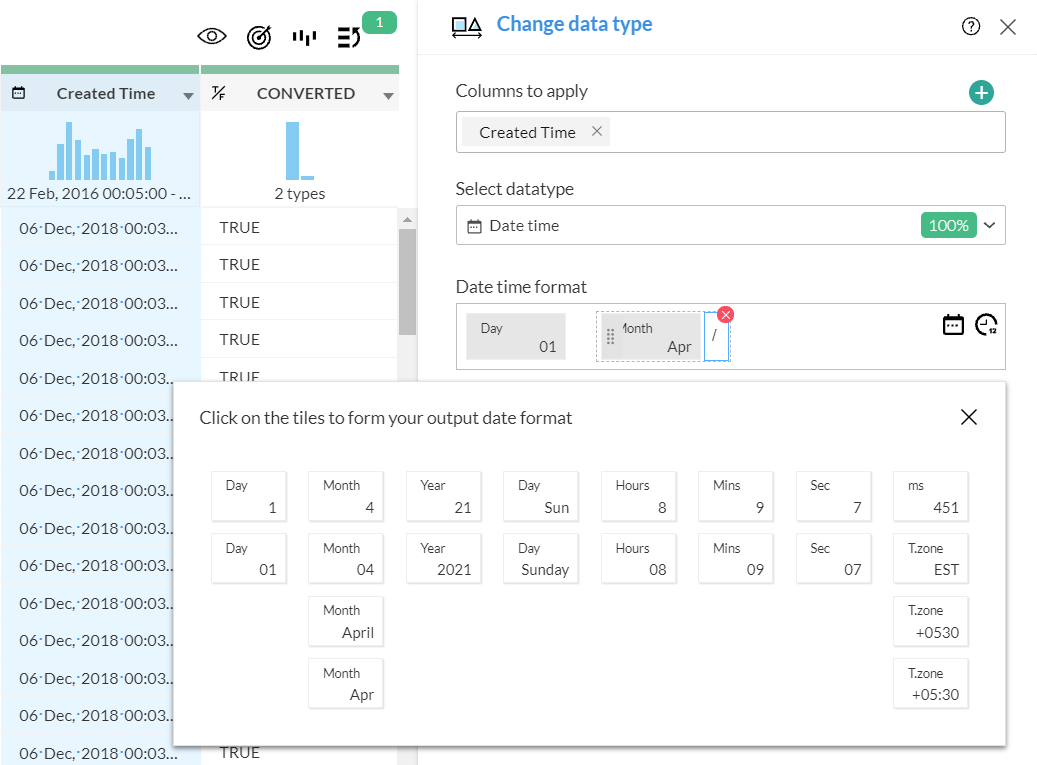Open Created Time column header menu
Viewport: 1037px width, 765px height.
click(188, 95)
